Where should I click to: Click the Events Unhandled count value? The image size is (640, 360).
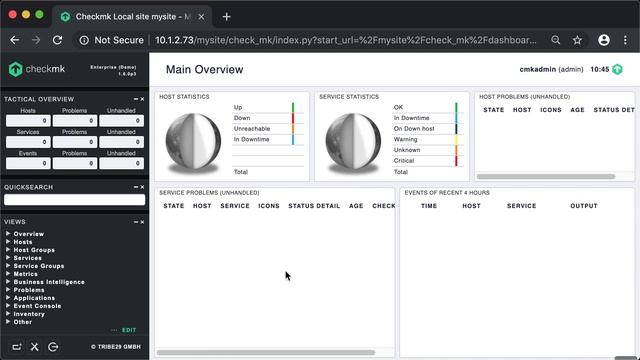pyautogui.click(x=122, y=163)
